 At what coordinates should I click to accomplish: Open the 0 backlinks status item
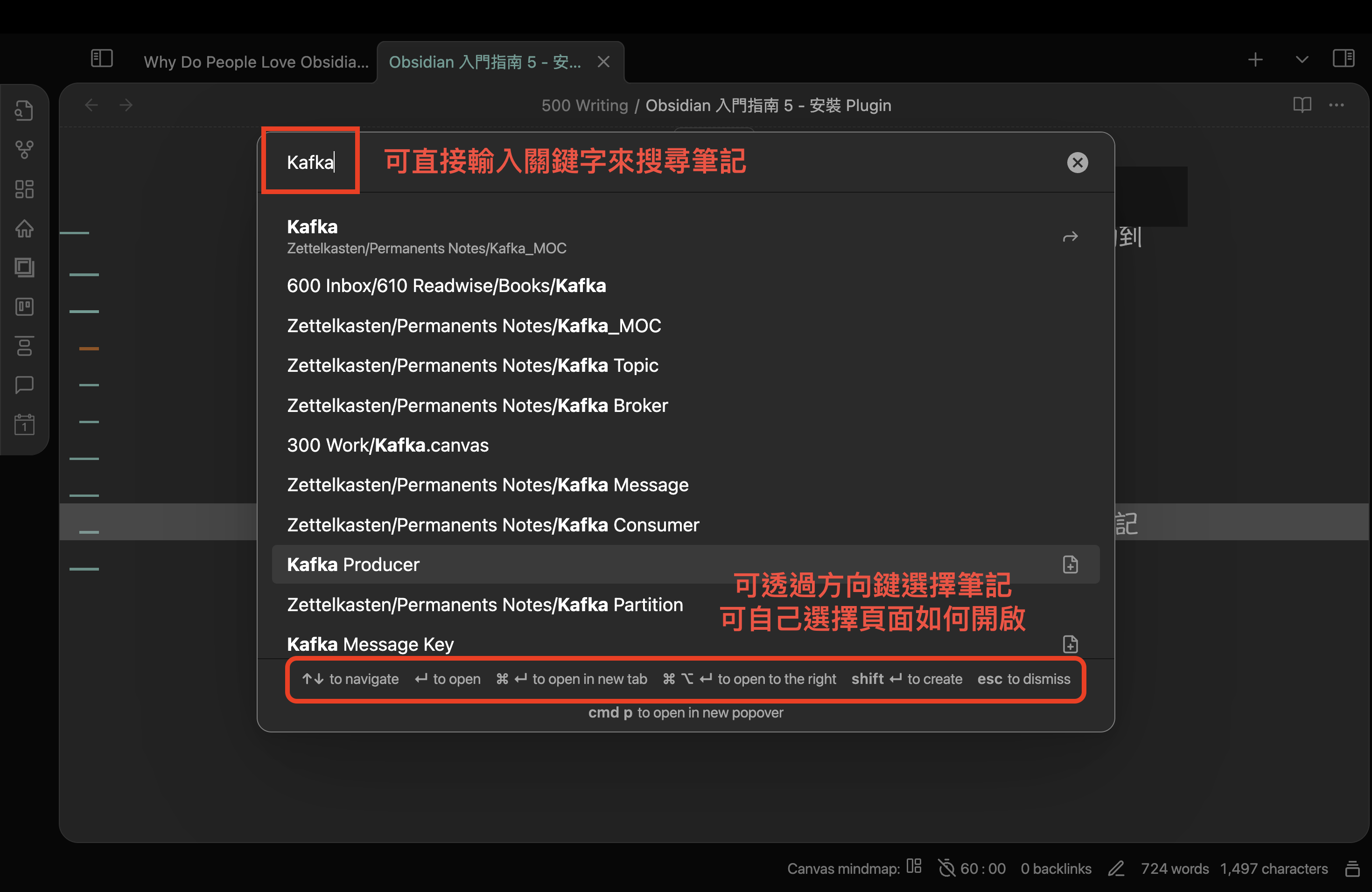click(x=1056, y=868)
